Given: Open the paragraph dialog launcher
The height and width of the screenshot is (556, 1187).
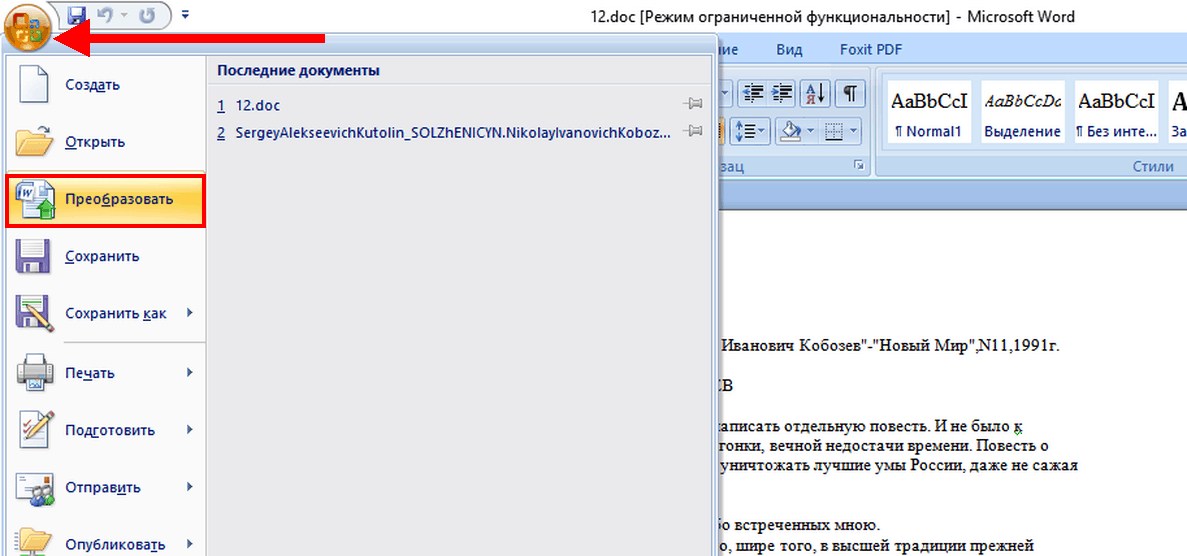Looking at the screenshot, I should click(859, 166).
